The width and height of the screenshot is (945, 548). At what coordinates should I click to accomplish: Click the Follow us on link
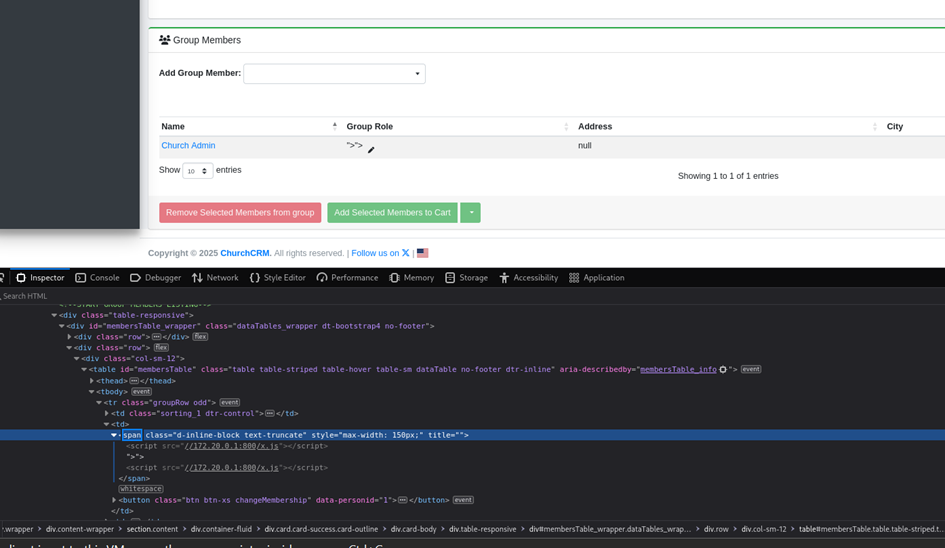[x=375, y=253]
